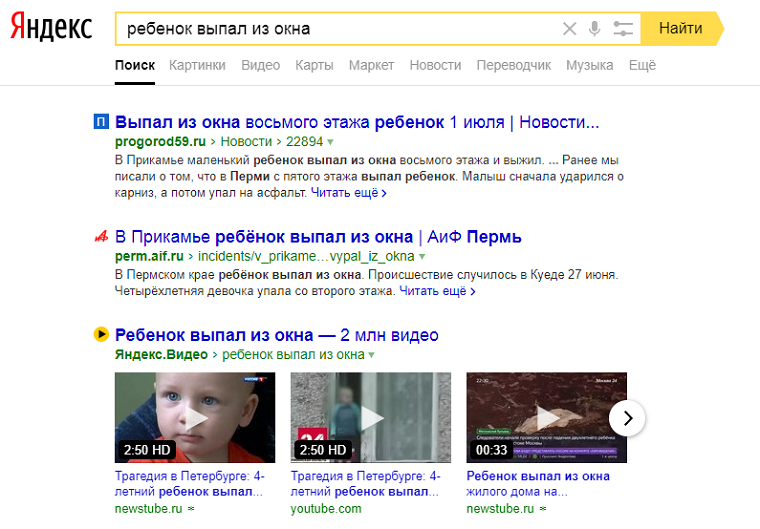Open result 'Выпал из окна восьмого этажа ребенок'
760x529 pixels.
pyautogui.click(x=357, y=122)
